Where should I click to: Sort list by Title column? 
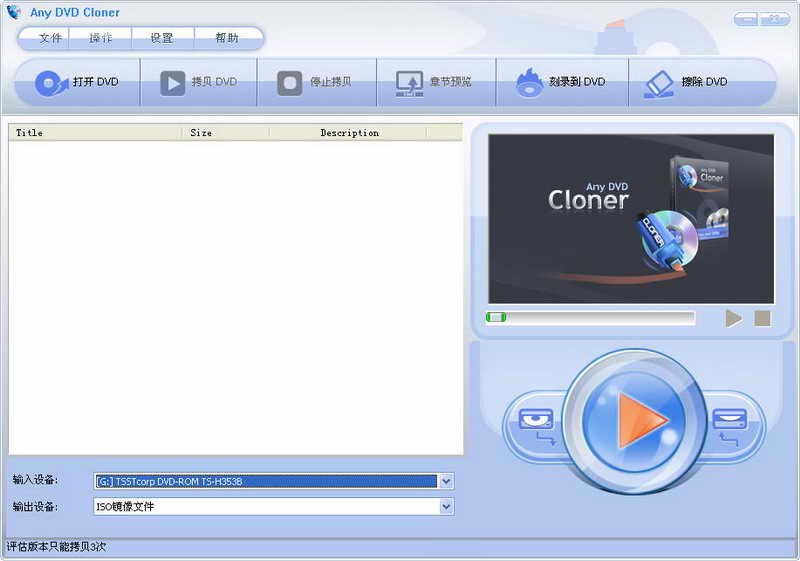[x=95, y=133]
